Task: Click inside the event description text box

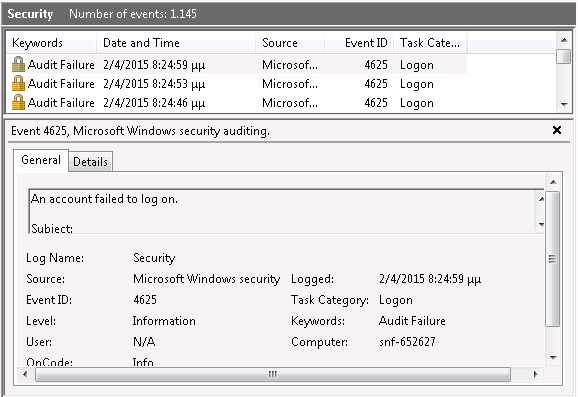Action: click(283, 211)
